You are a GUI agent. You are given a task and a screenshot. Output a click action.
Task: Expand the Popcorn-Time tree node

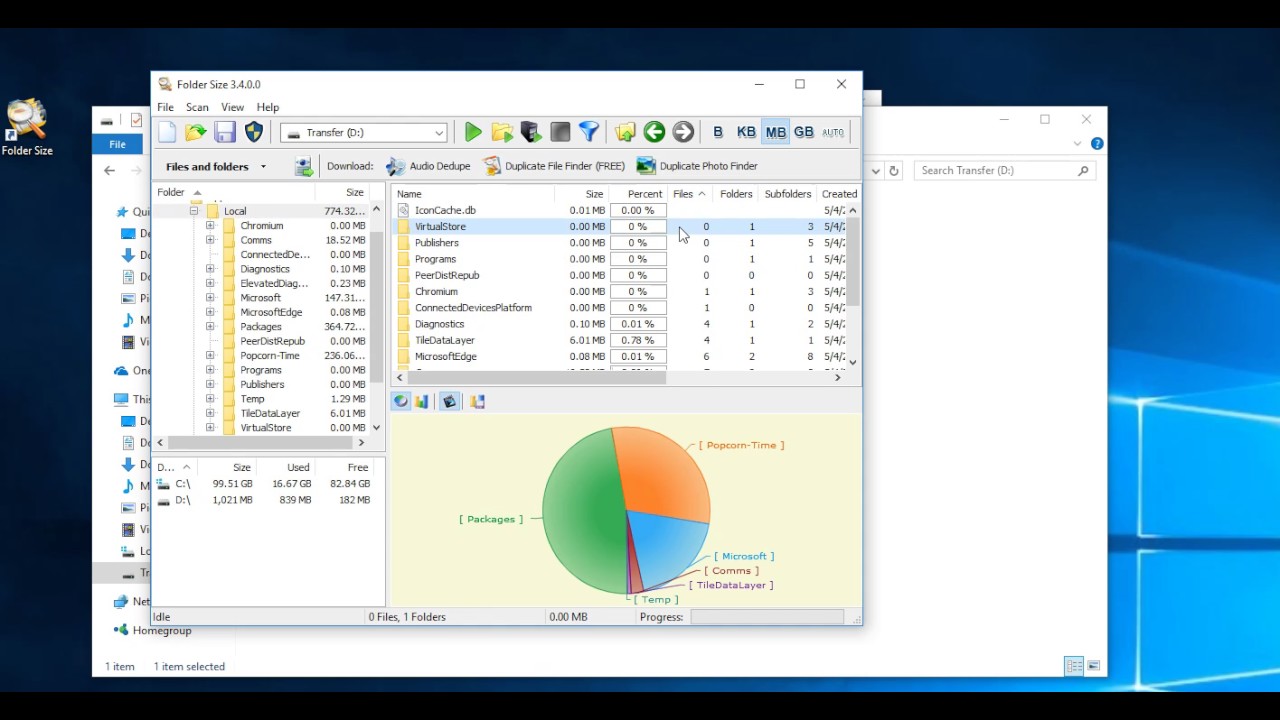tap(210, 355)
